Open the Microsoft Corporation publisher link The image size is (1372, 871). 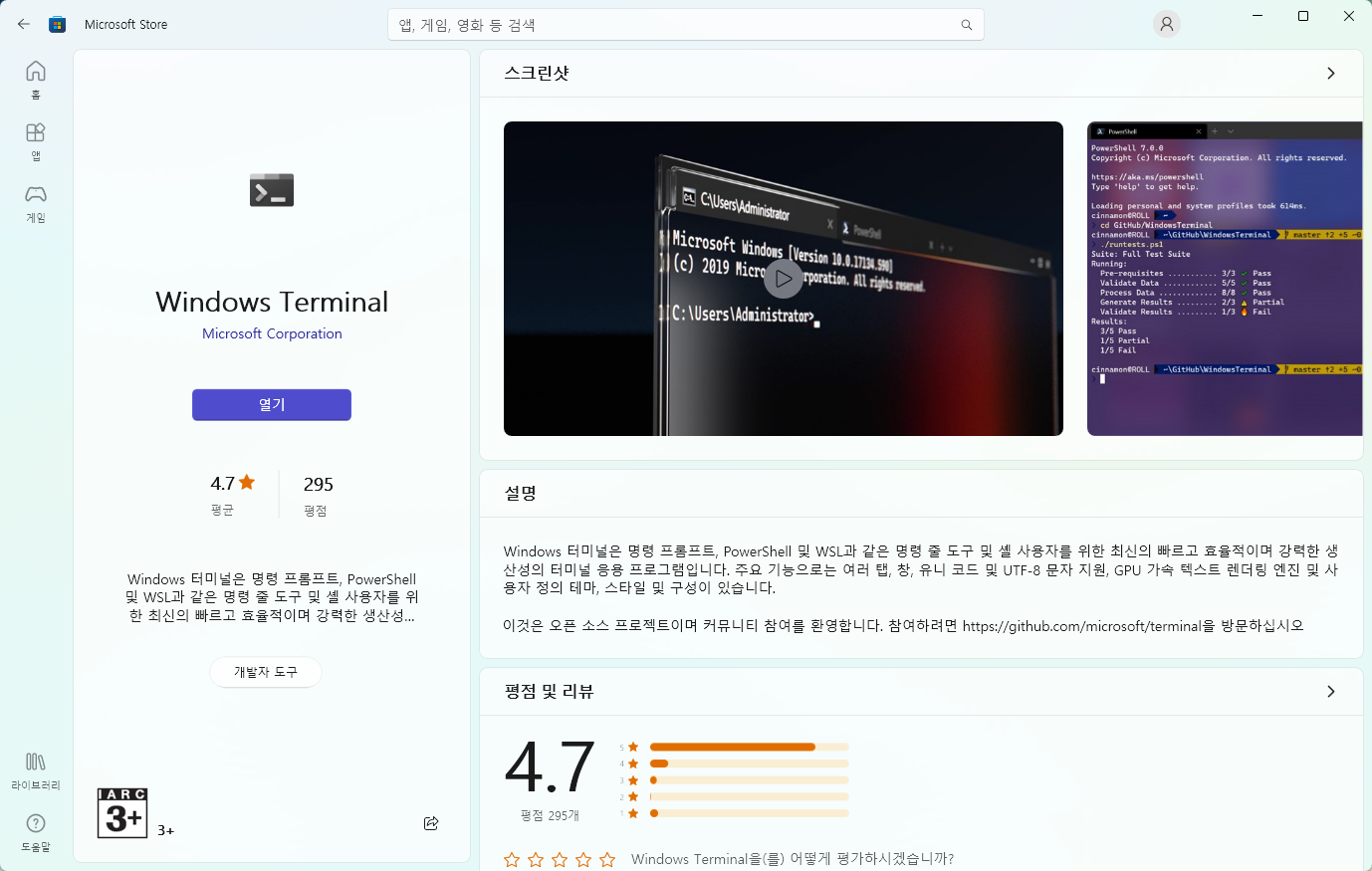coord(272,333)
